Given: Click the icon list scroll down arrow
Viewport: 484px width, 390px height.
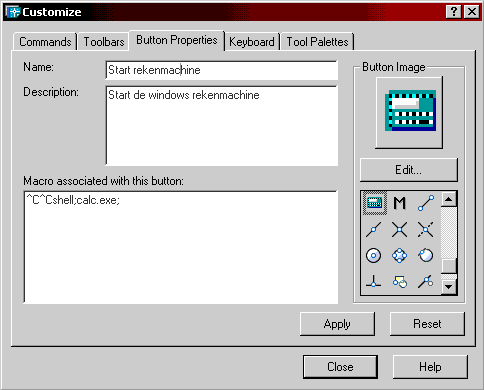Looking at the screenshot, I should [449, 287].
